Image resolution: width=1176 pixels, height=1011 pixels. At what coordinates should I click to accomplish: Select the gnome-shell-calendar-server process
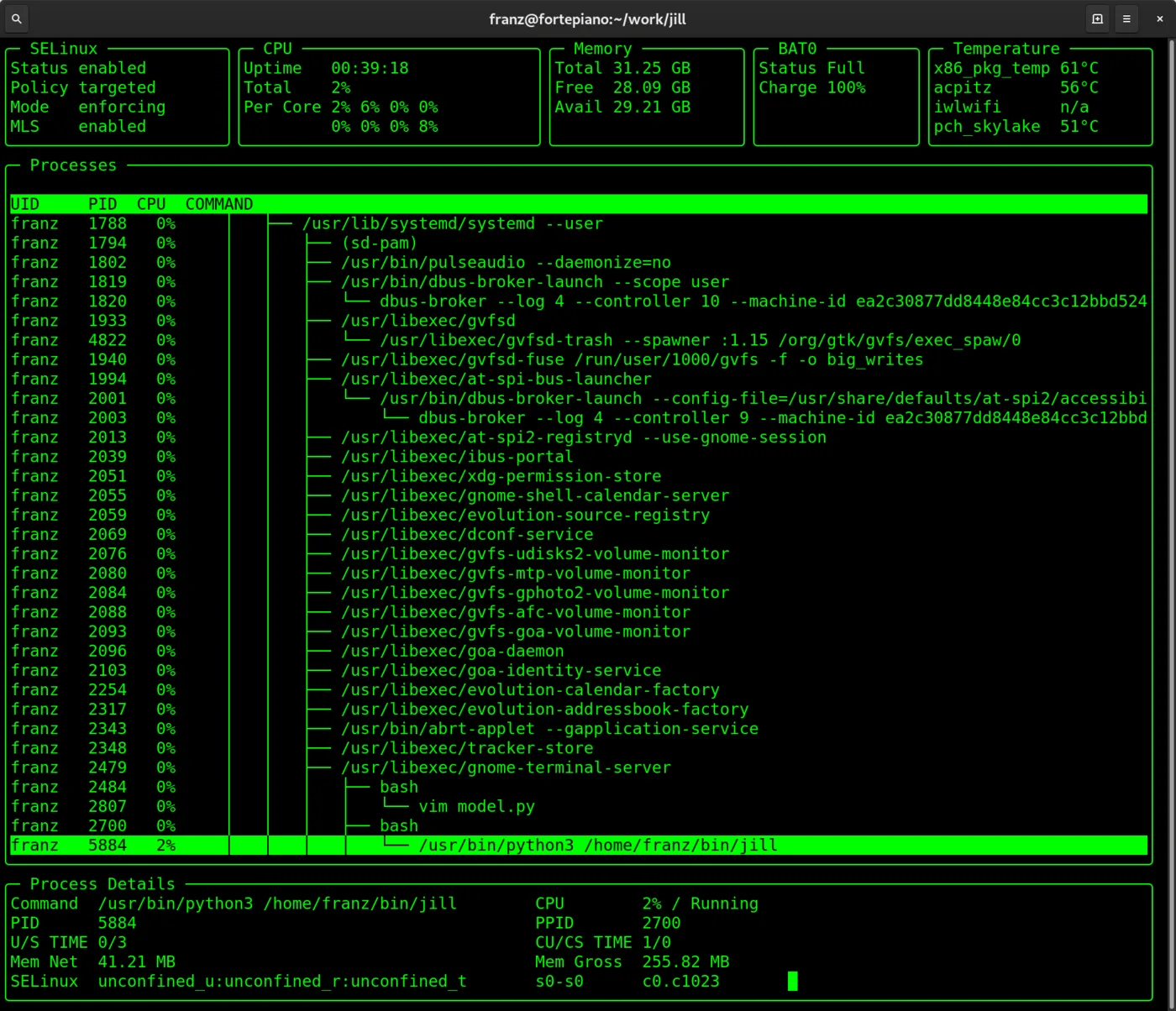[579, 495]
